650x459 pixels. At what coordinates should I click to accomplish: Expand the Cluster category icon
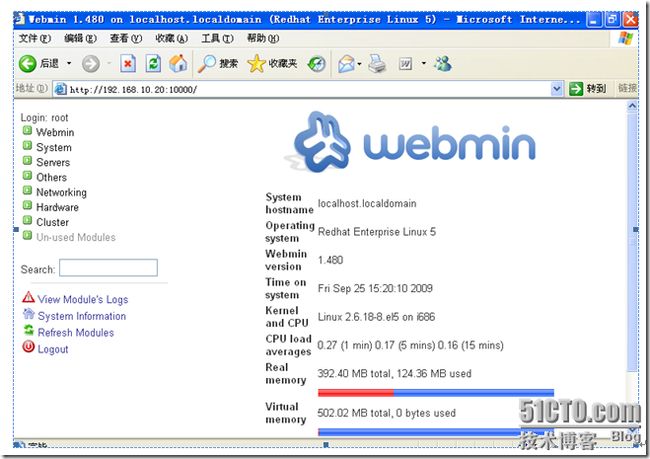pyautogui.click(x=27, y=220)
